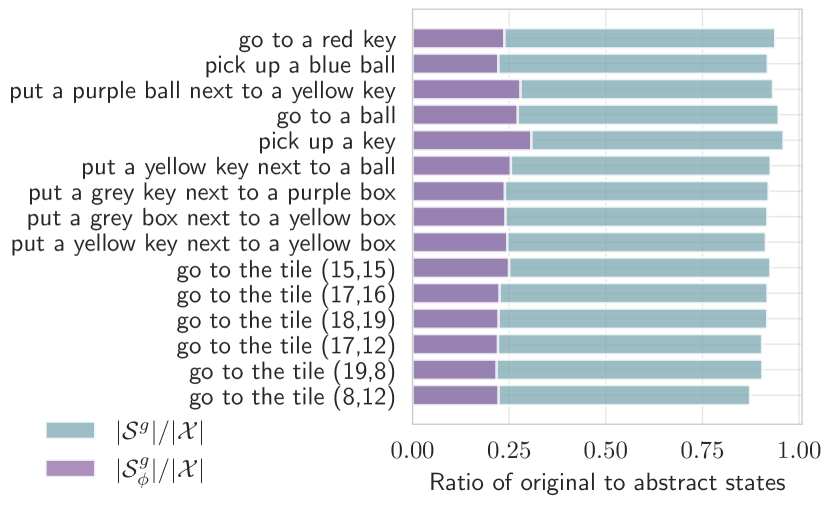The image size is (830, 507).
Task: Click the teal bar for 'go to a red key'
Action: [x=639, y=38]
